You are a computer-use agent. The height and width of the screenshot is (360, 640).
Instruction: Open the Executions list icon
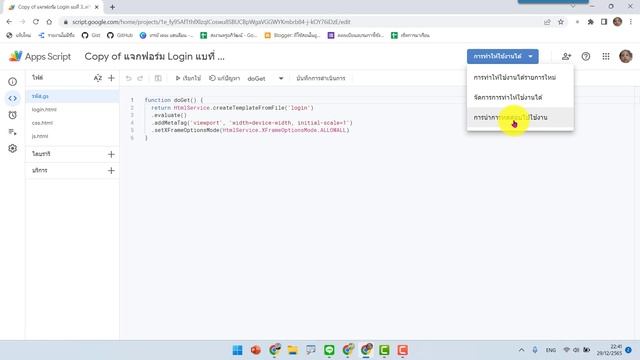13,132
